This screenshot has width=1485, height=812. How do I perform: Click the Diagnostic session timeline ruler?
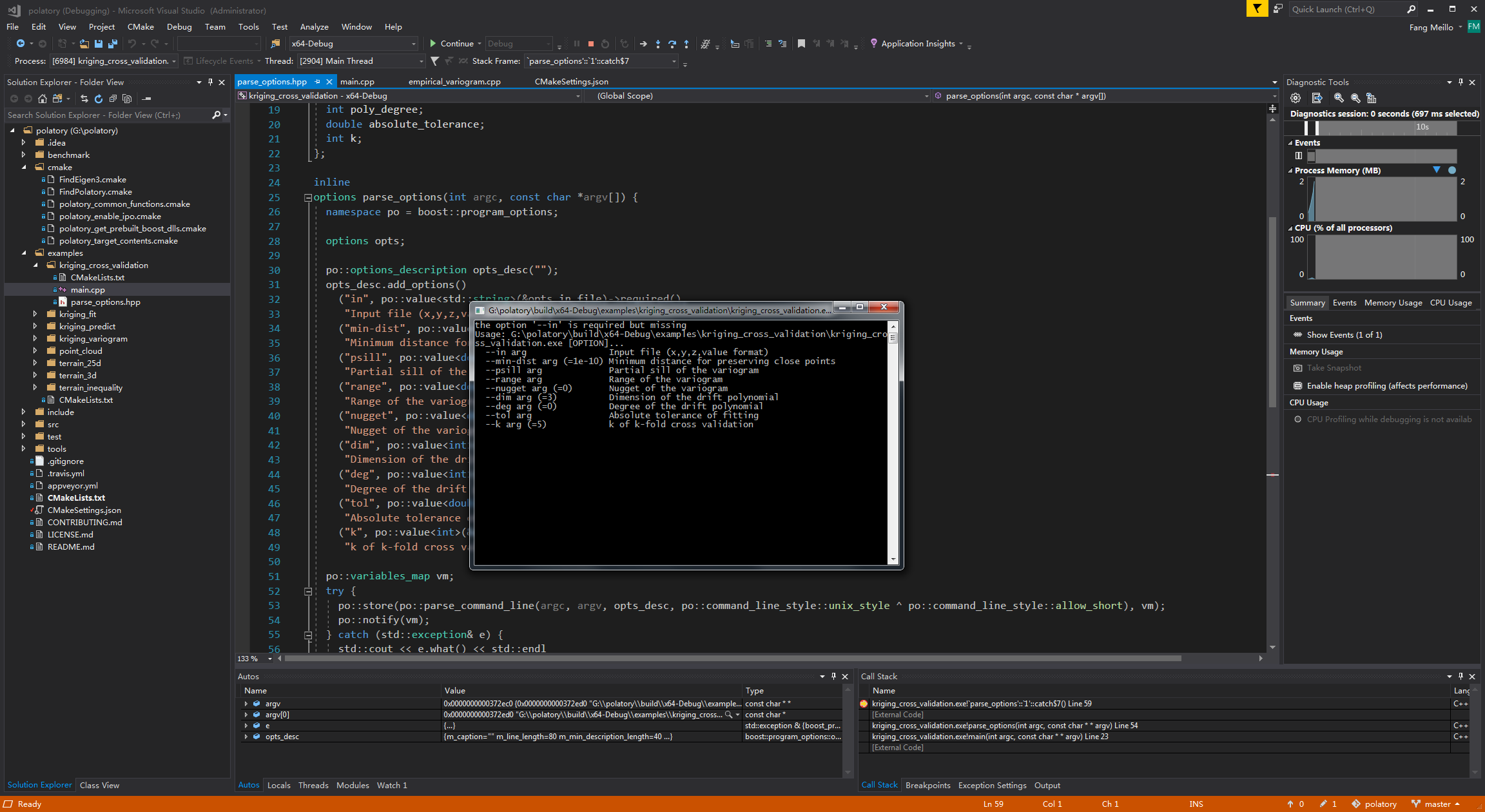pos(1380,128)
